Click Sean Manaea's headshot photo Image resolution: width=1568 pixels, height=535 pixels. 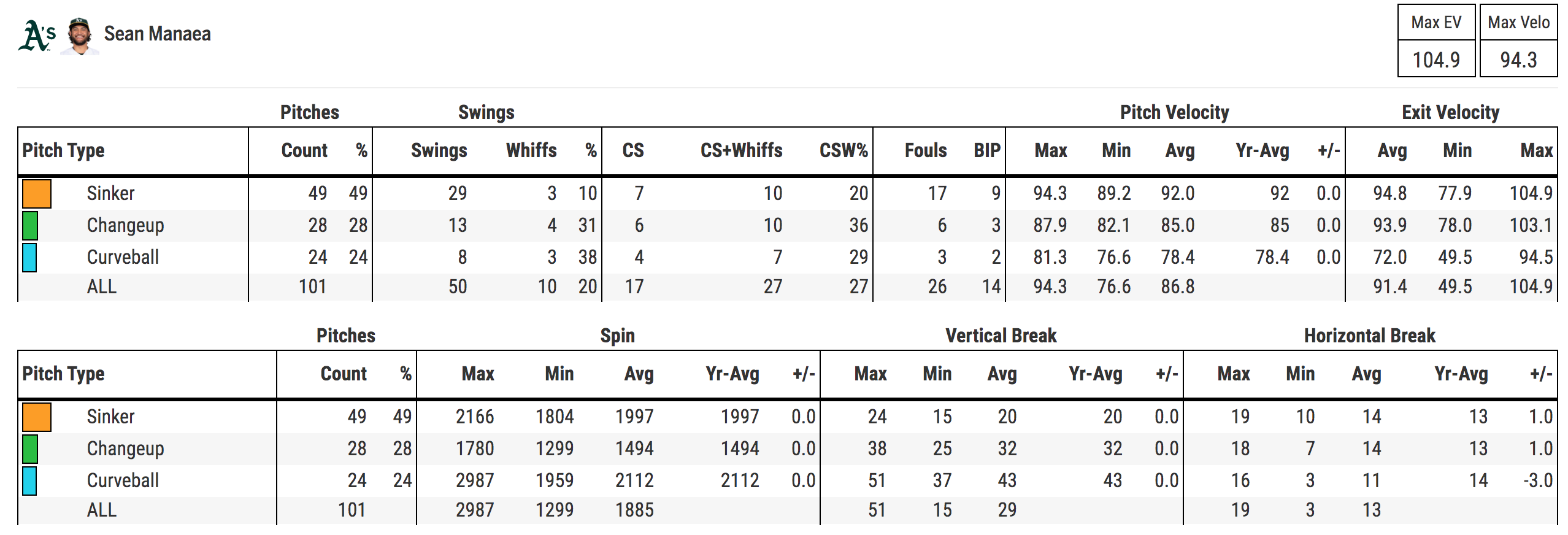79,36
